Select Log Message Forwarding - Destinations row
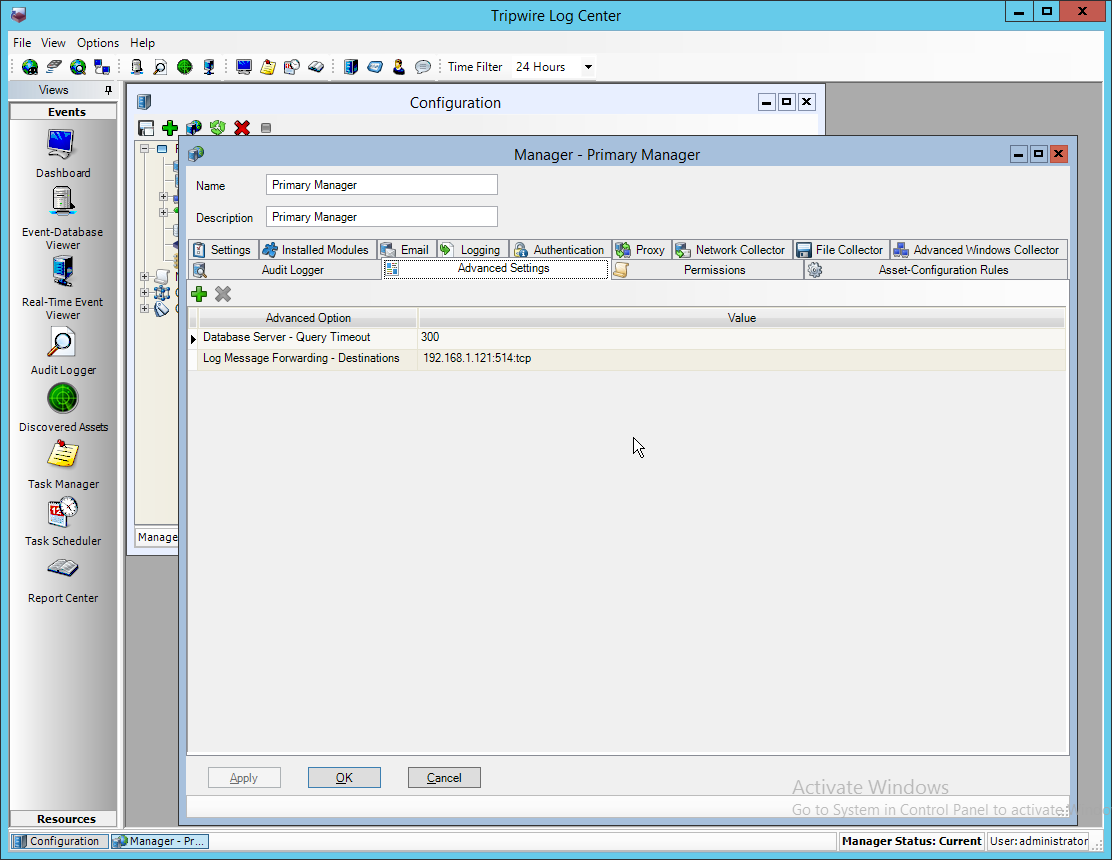The height and width of the screenshot is (860, 1112). pos(627,358)
